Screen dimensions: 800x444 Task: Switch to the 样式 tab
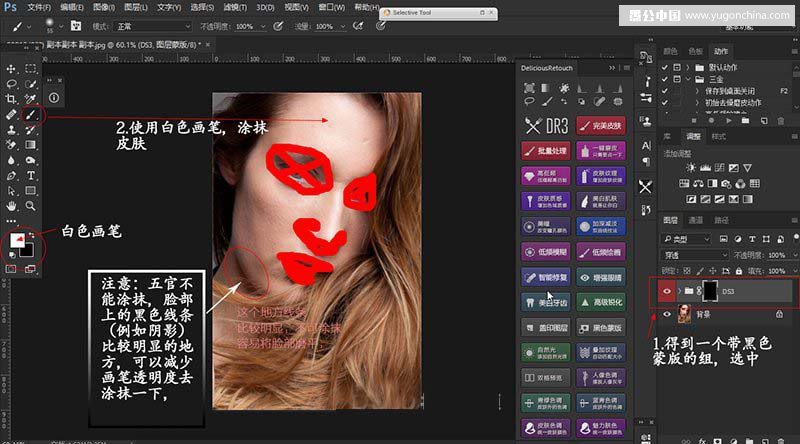click(x=719, y=136)
